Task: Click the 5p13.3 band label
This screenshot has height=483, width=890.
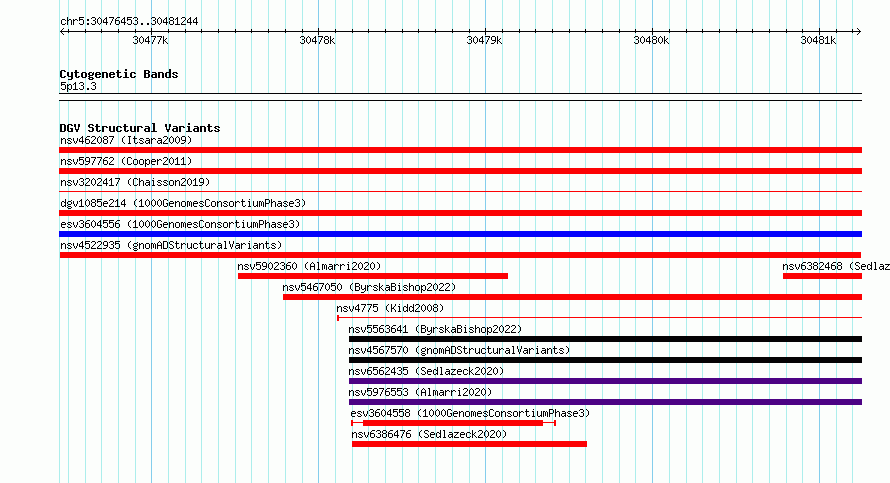Action: [78, 87]
